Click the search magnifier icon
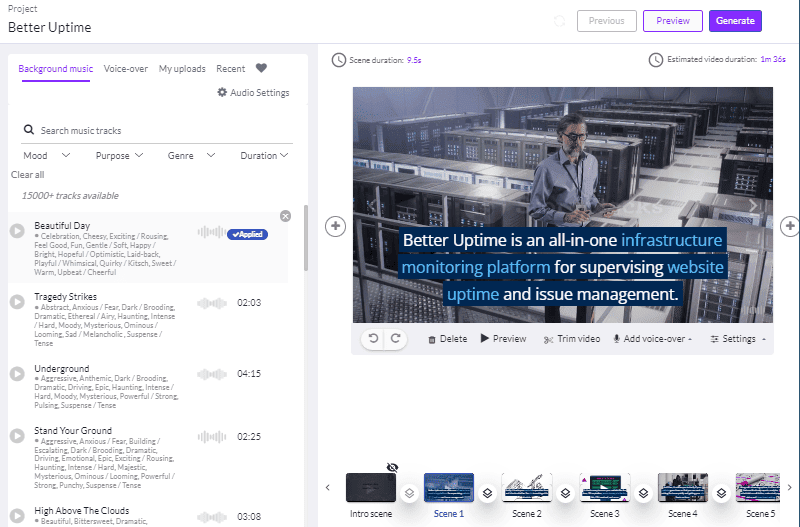Image resolution: width=800 pixels, height=527 pixels. (29, 130)
